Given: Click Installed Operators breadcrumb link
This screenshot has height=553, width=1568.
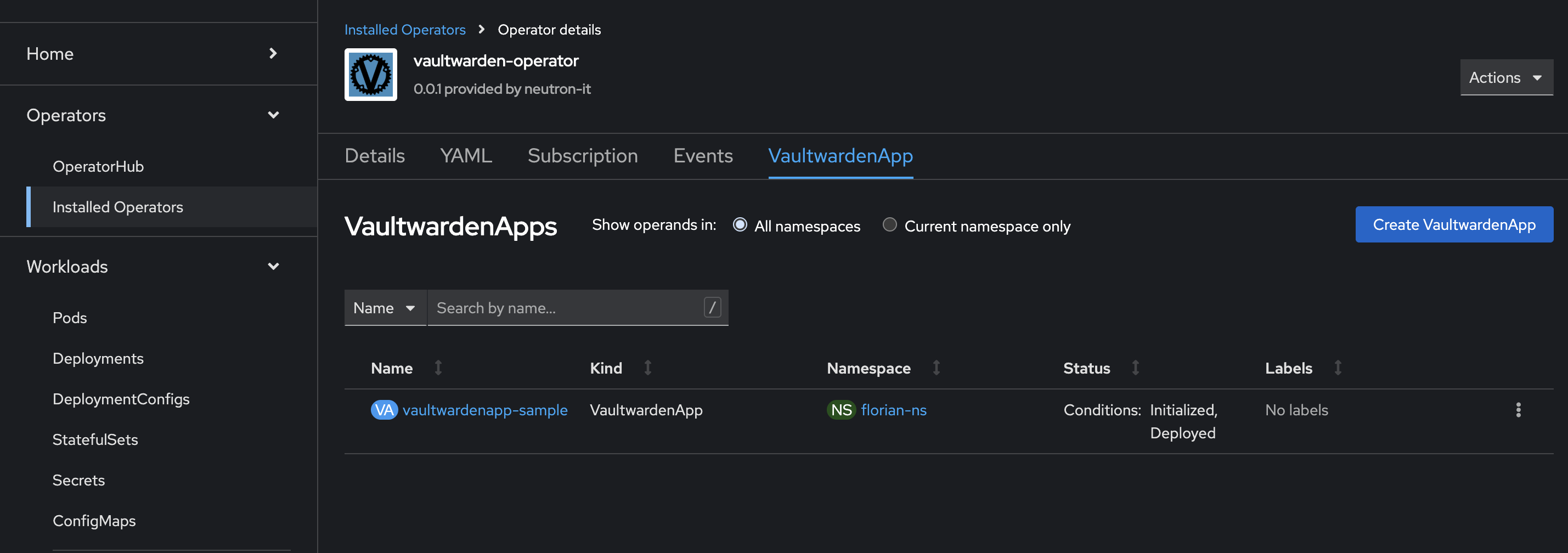Looking at the screenshot, I should pos(405,29).
